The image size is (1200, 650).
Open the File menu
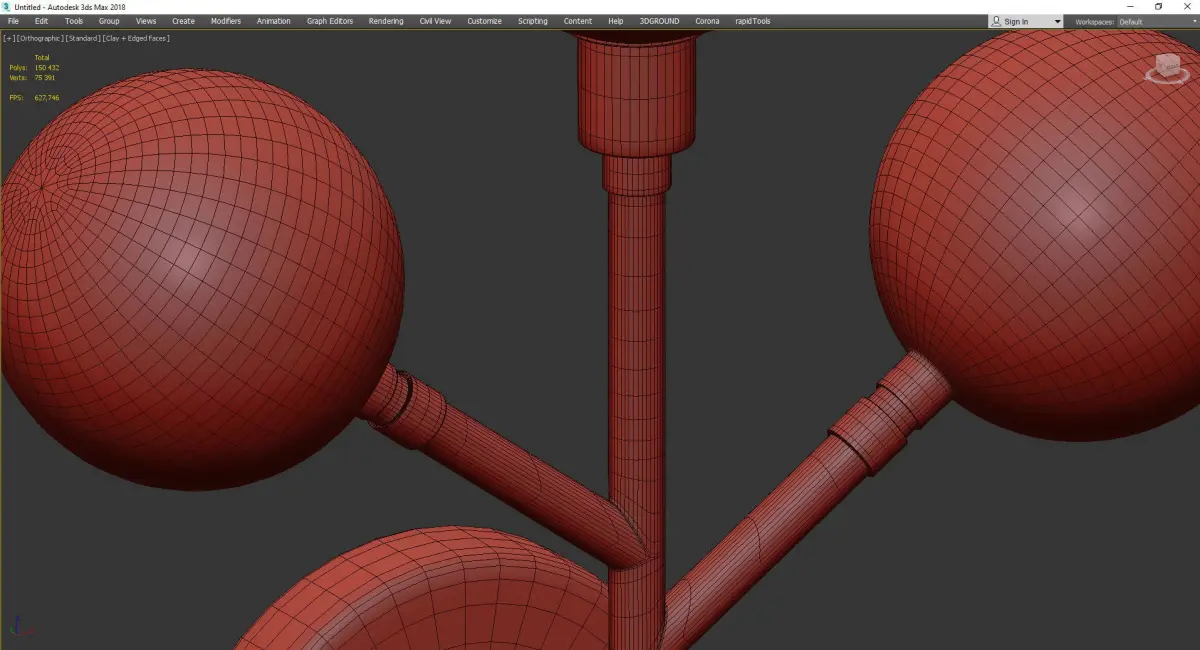[x=13, y=21]
